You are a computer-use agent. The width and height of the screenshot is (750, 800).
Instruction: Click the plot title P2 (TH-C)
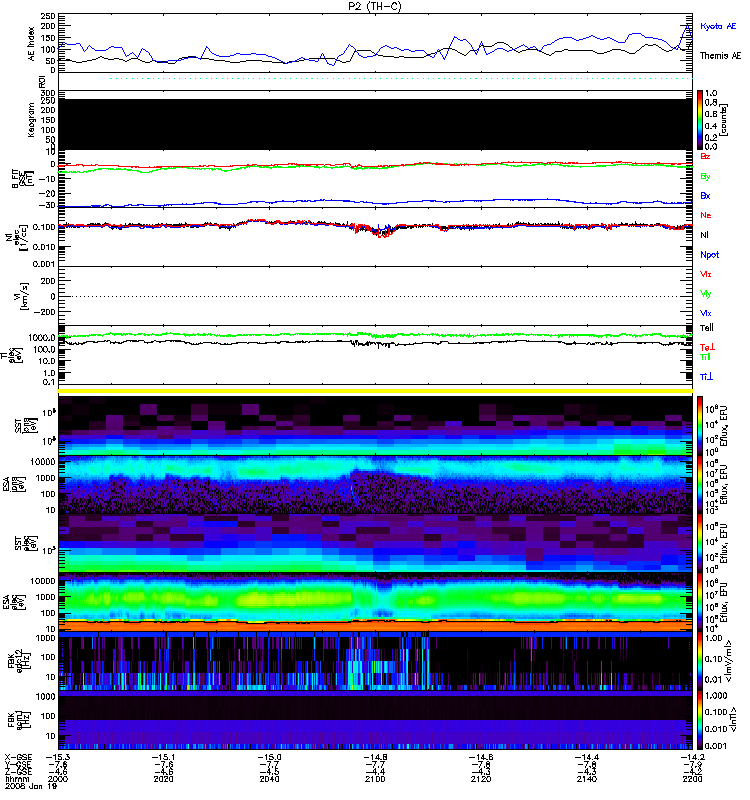click(x=375, y=6)
